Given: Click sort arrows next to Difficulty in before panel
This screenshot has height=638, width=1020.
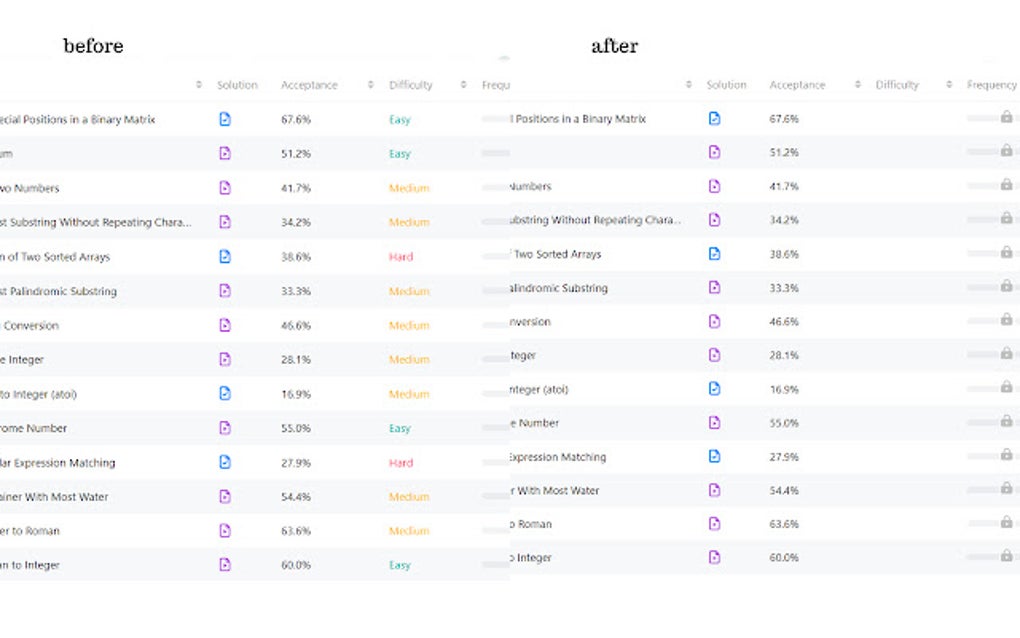Looking at the screenshot, I should 463,85.
